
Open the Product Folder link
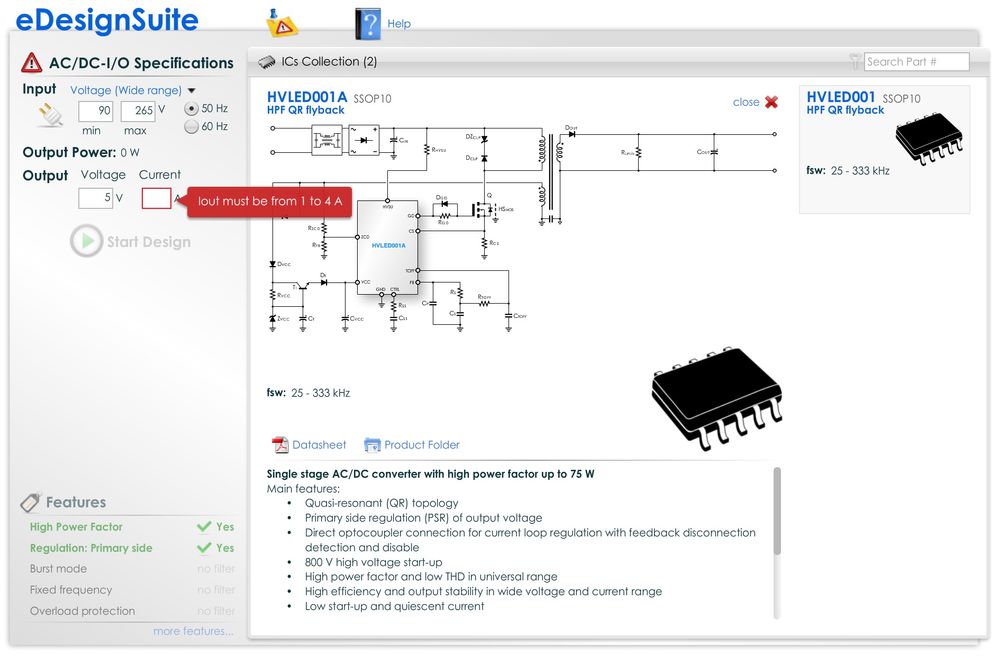[421, 445]
